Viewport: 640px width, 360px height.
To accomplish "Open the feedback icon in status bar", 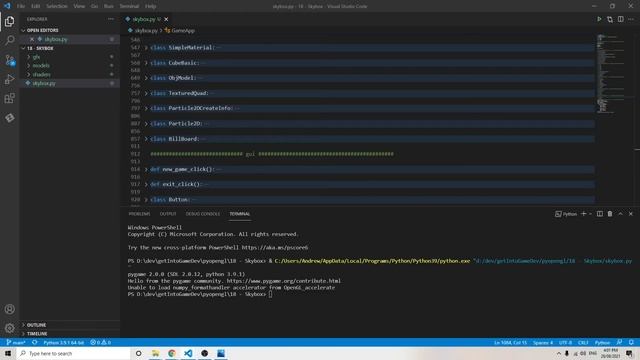I will (x=620, y=342).
